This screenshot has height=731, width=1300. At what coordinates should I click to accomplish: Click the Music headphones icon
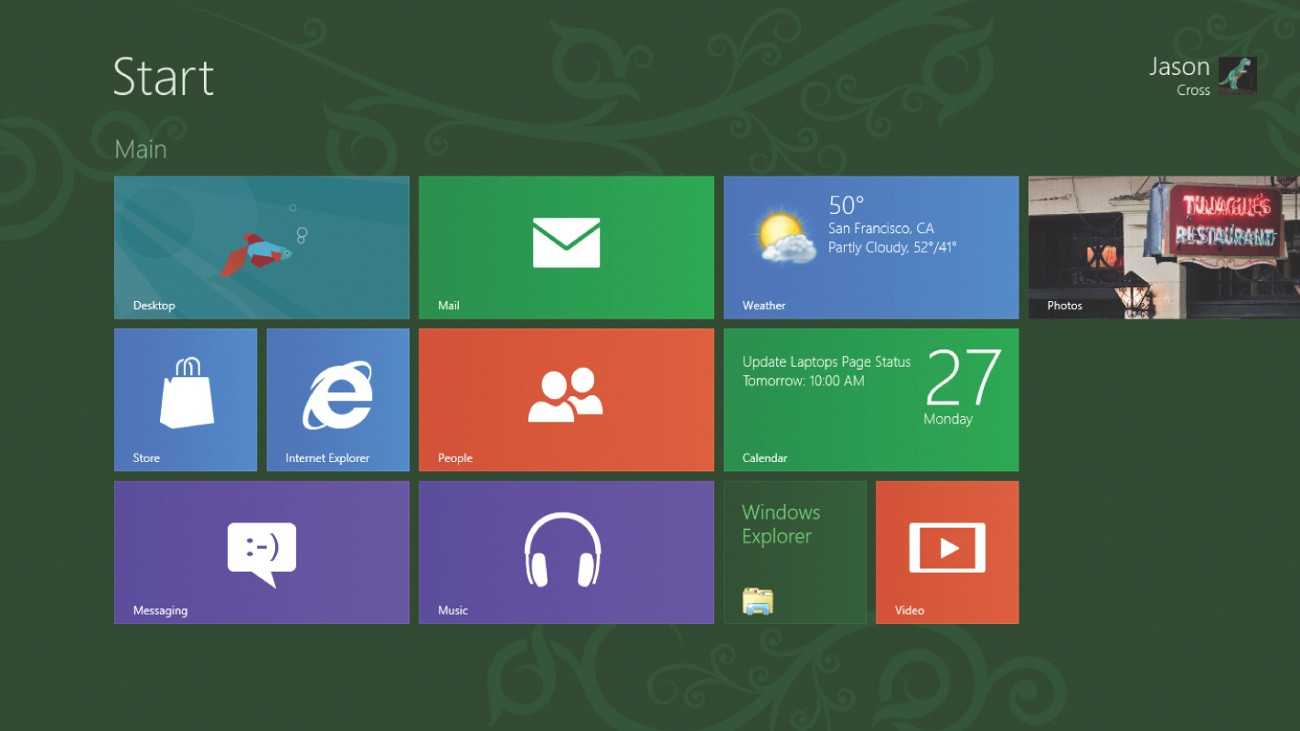[563, 549]
